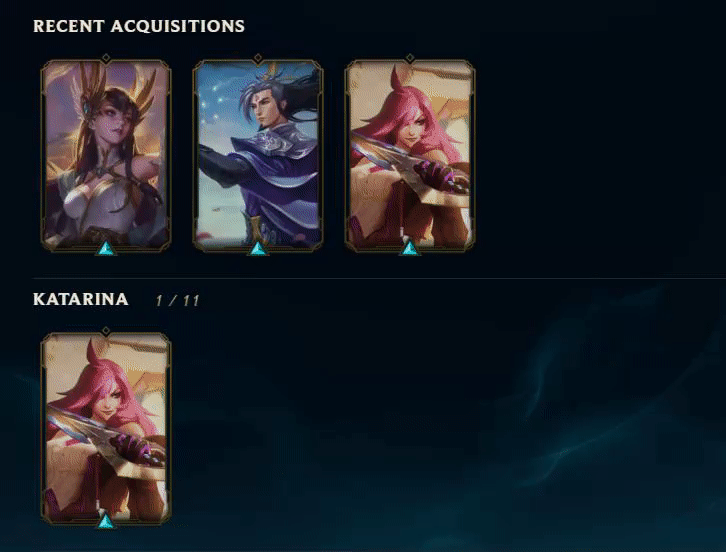
Task: Click diamond ornament atop the golden-headdress woman card
Action: (106, 58)
